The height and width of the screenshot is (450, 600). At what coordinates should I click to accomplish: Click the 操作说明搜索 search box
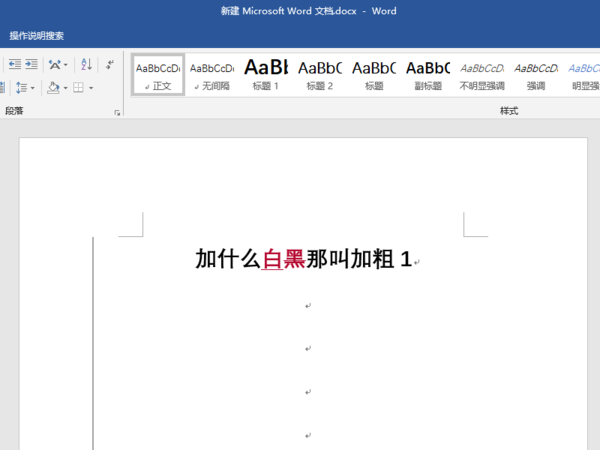coord(37,36)
